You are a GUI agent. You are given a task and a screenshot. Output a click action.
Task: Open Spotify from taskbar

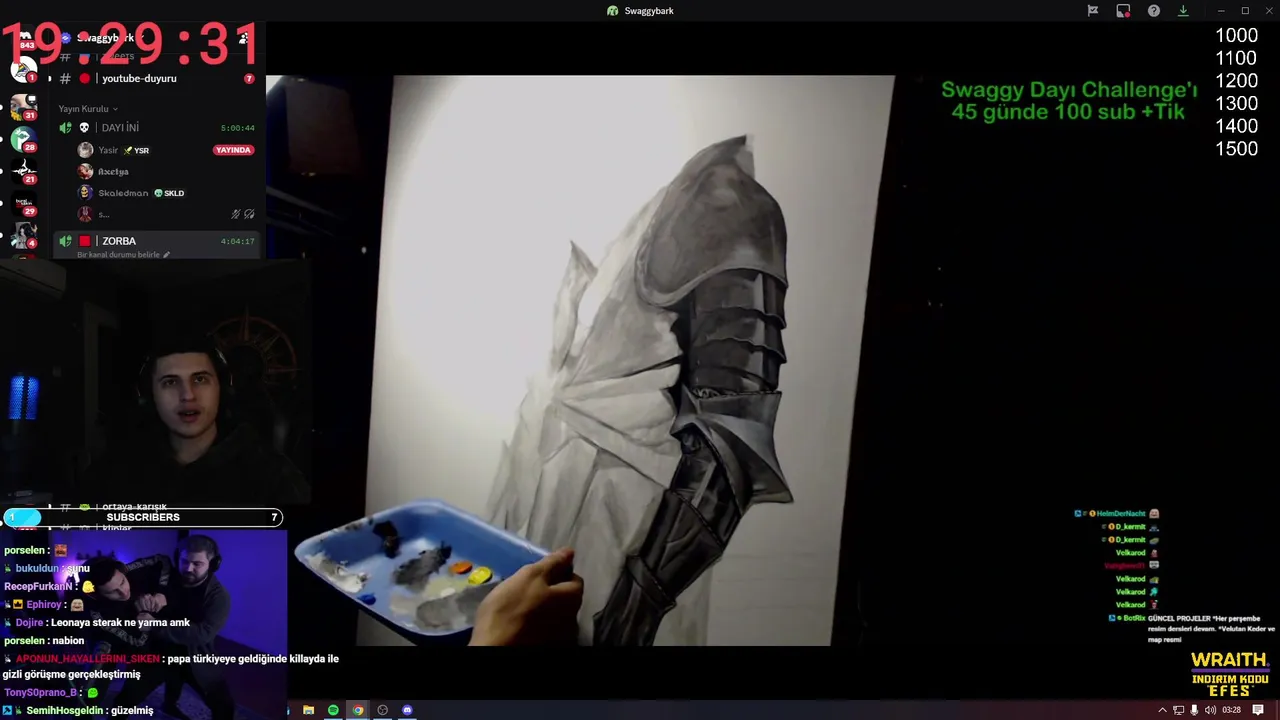[333, 710]
